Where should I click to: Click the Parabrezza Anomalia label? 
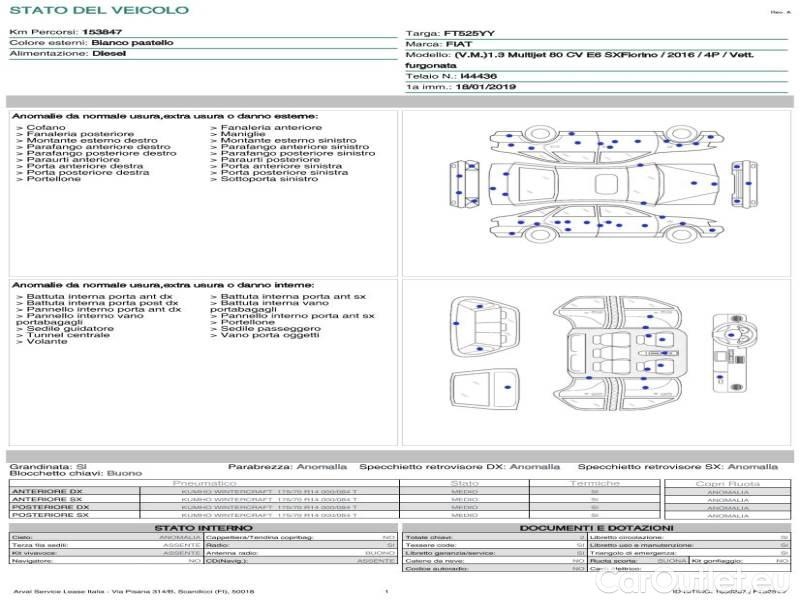[x=288, y=466]
